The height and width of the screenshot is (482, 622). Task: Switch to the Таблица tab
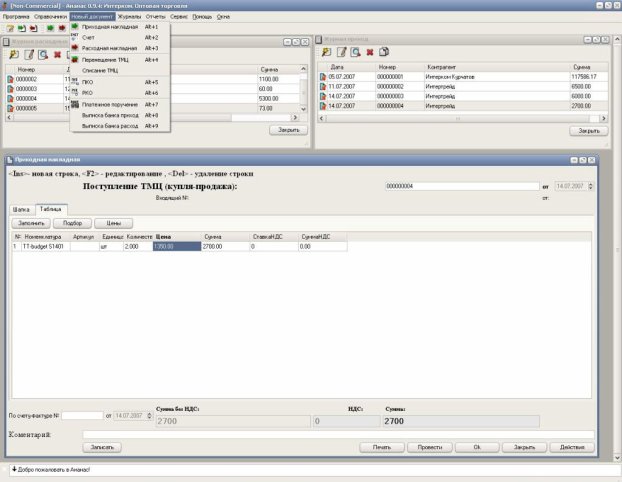(51, 209)
